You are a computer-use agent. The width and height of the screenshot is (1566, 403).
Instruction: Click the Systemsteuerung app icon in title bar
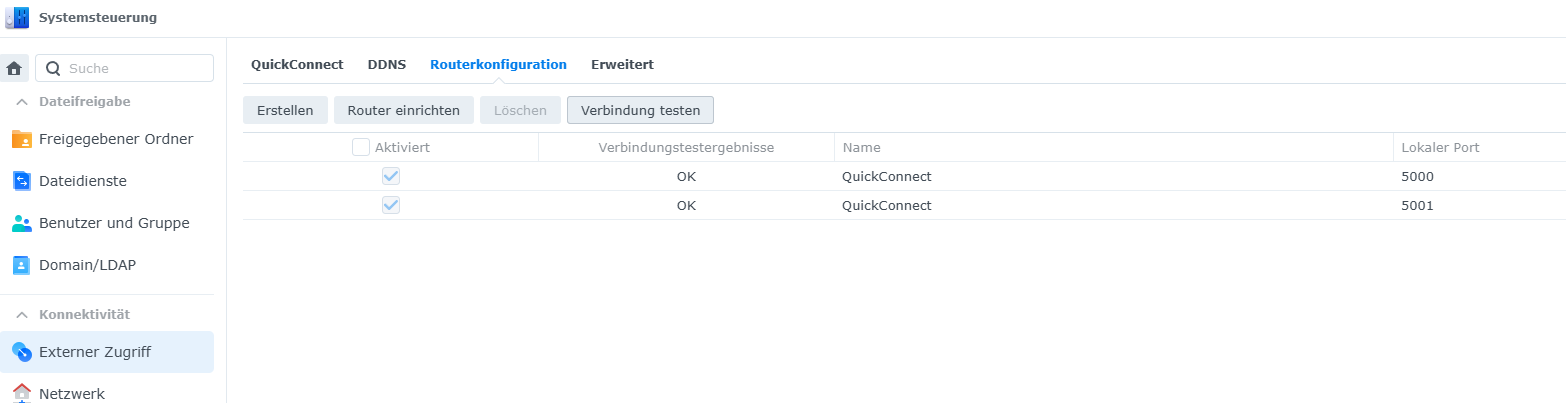tap(17, 18)
